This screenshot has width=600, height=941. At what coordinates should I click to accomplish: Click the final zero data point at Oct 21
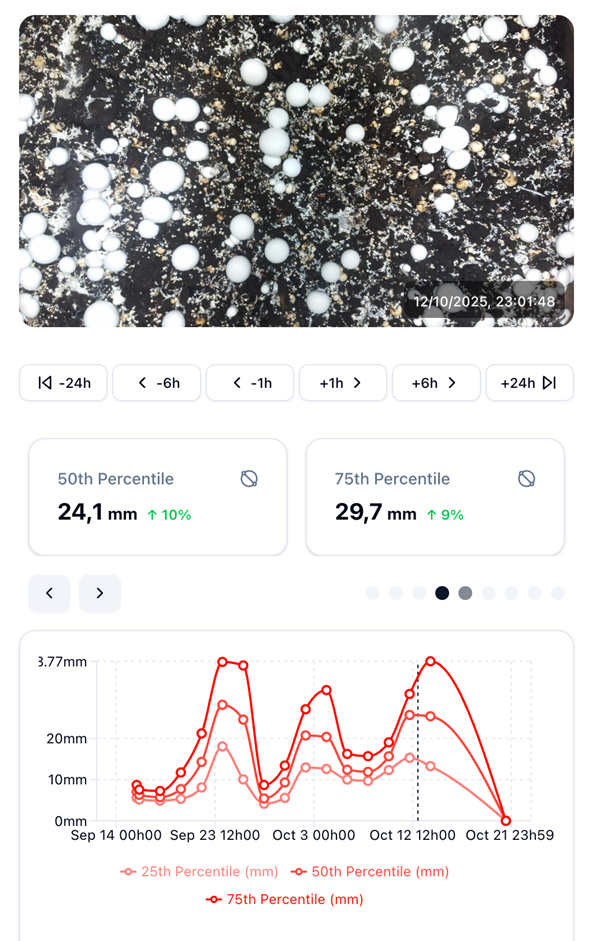[506, 820]
